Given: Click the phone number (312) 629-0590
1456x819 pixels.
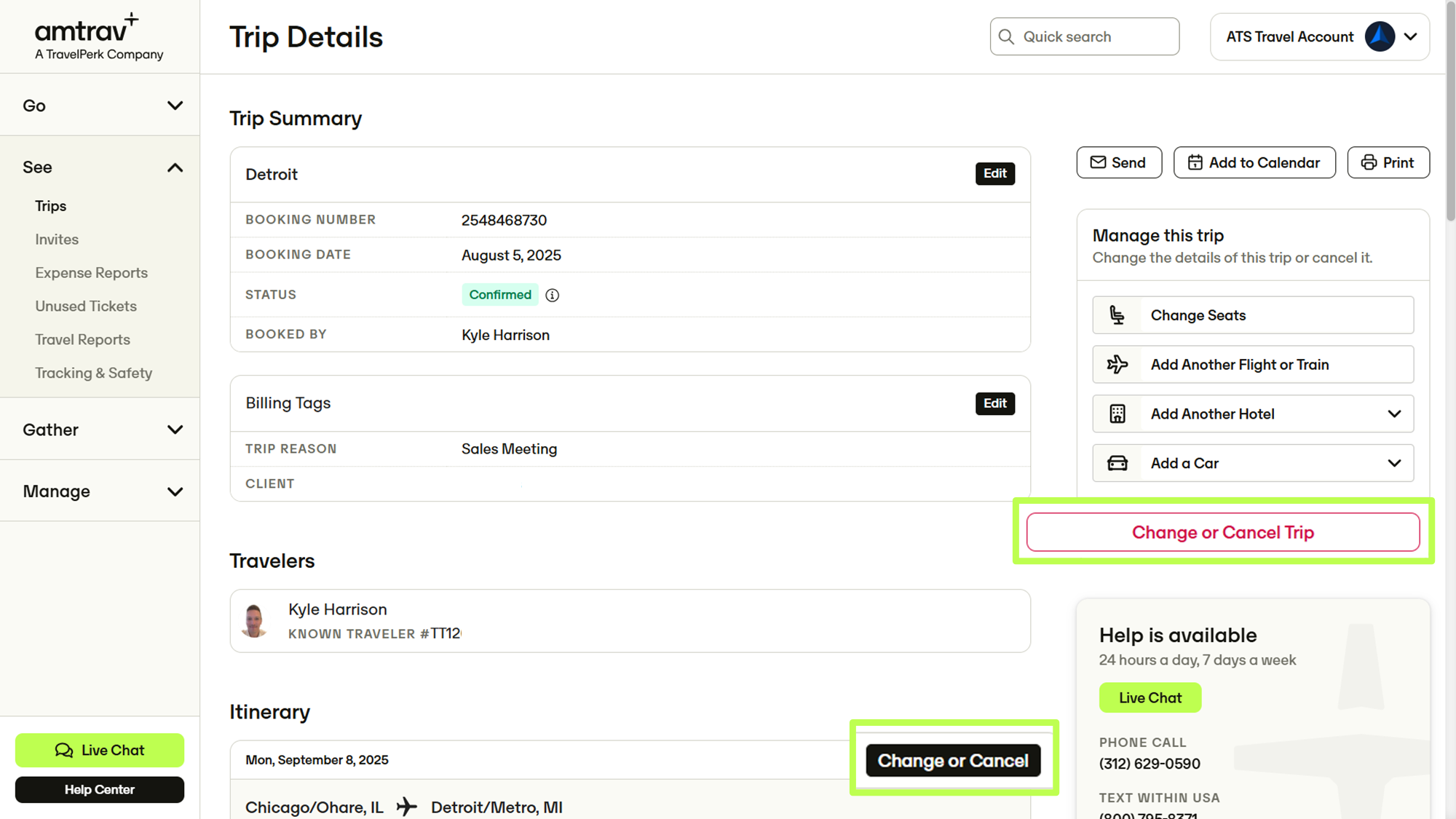Looking at the screenshot, I should click(x=1150, y=764).
